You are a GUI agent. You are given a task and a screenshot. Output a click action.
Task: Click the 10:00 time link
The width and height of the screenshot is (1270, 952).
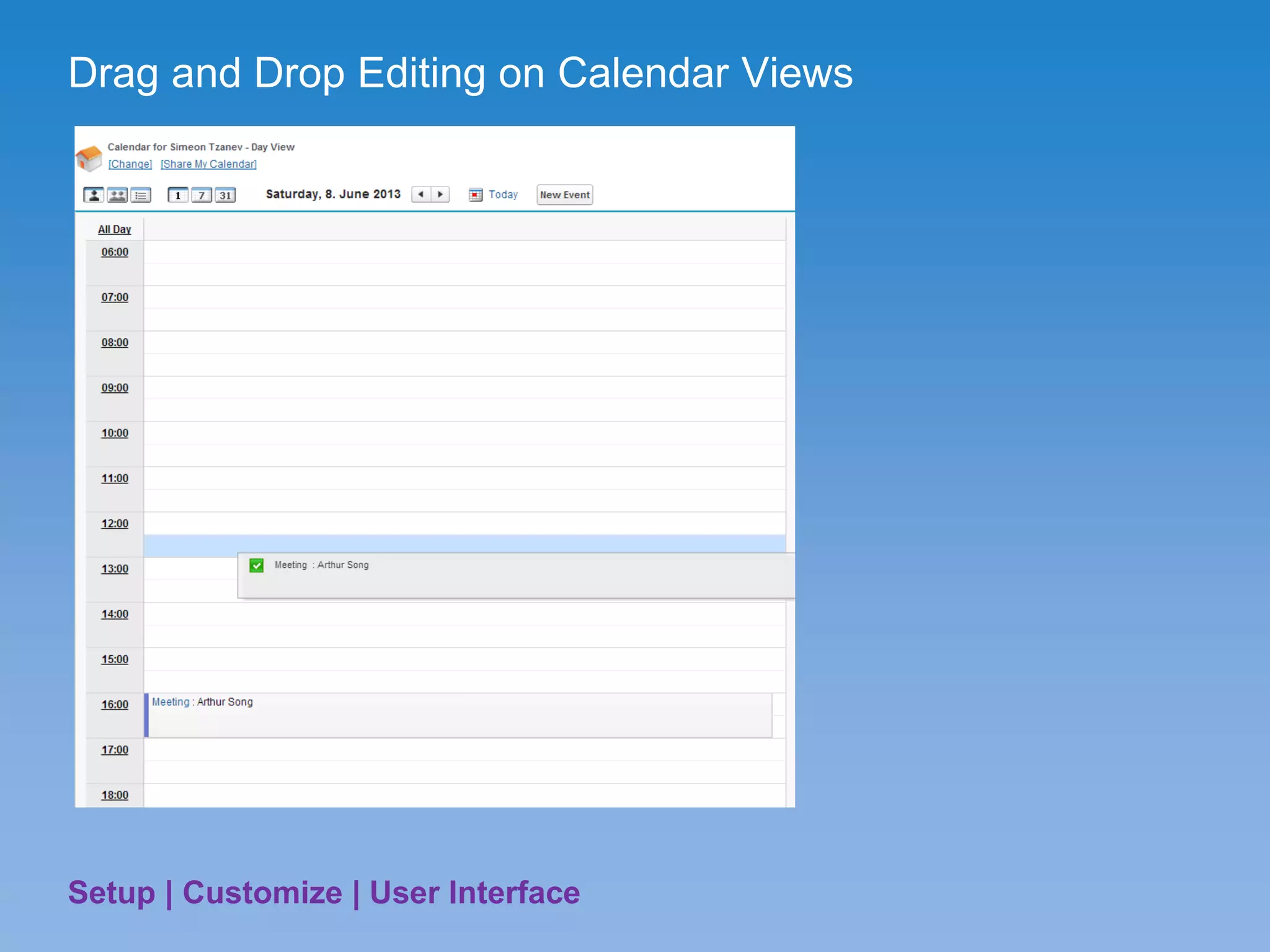(x=115, y=433)
